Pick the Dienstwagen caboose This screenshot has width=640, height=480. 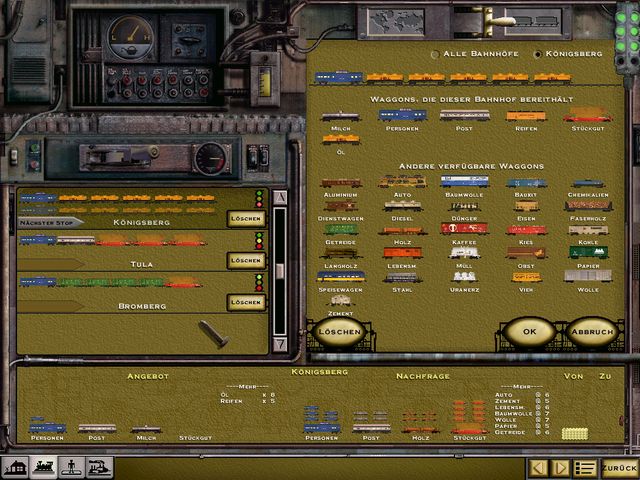click(x=341, y=206)
